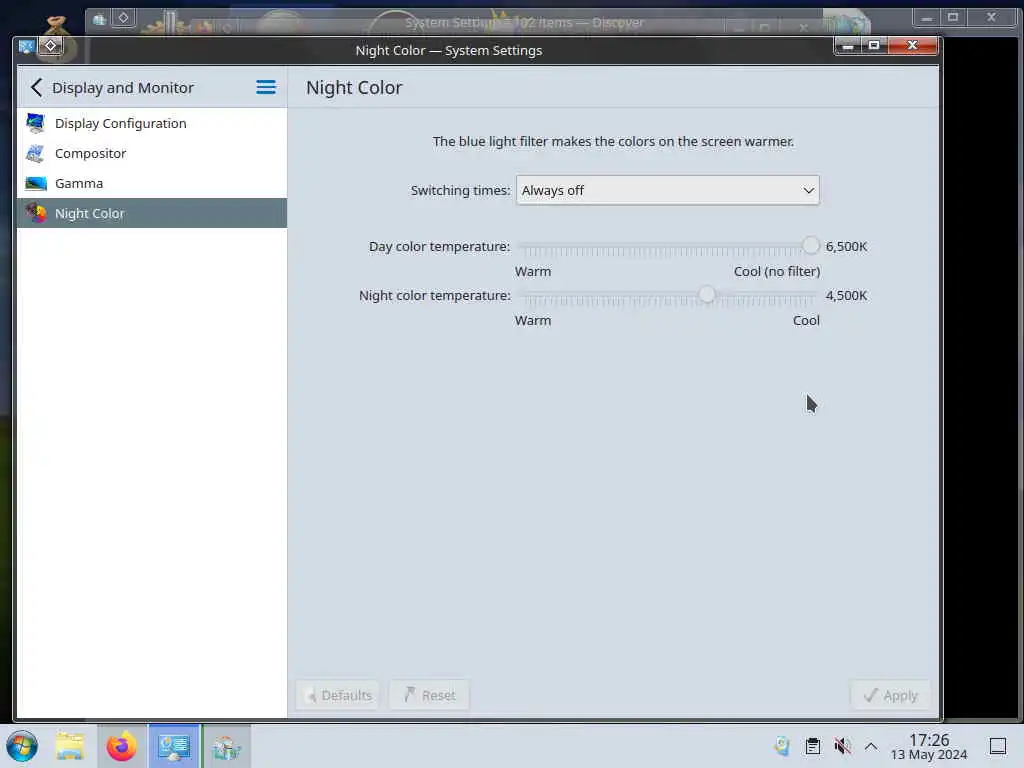Click the Defaults button

338,695
